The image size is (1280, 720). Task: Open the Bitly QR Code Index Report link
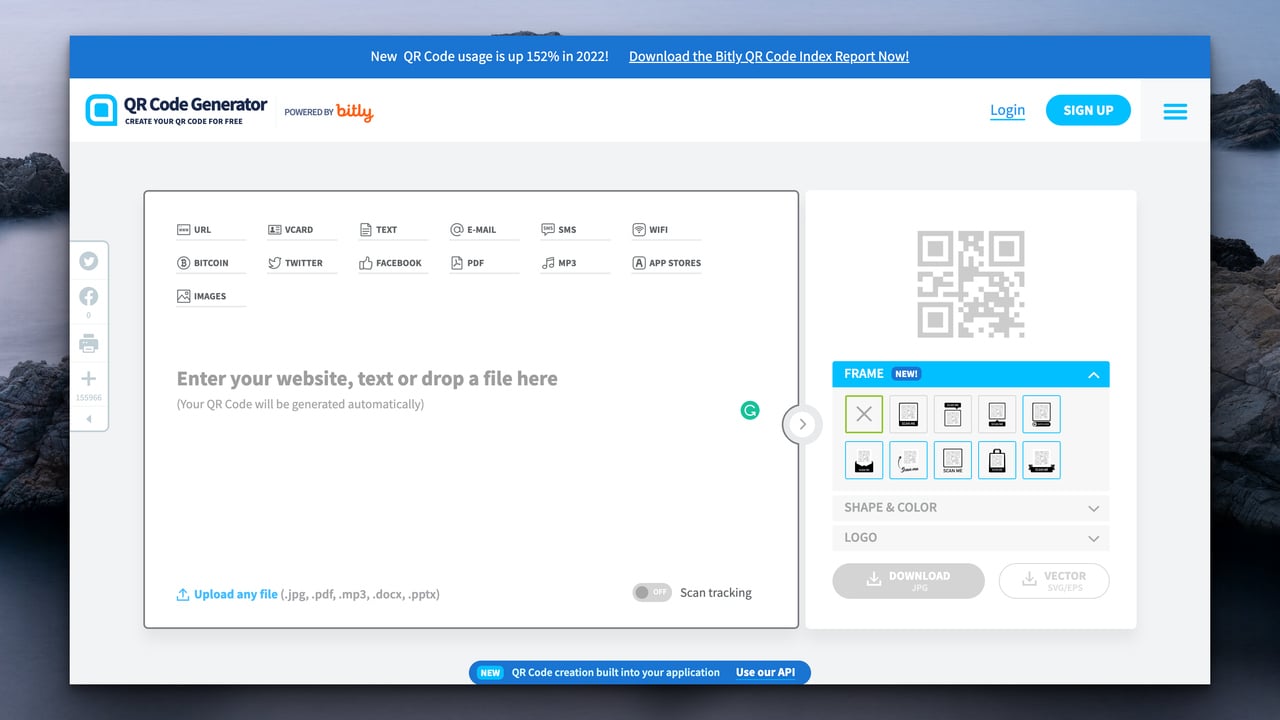point(769,57)
